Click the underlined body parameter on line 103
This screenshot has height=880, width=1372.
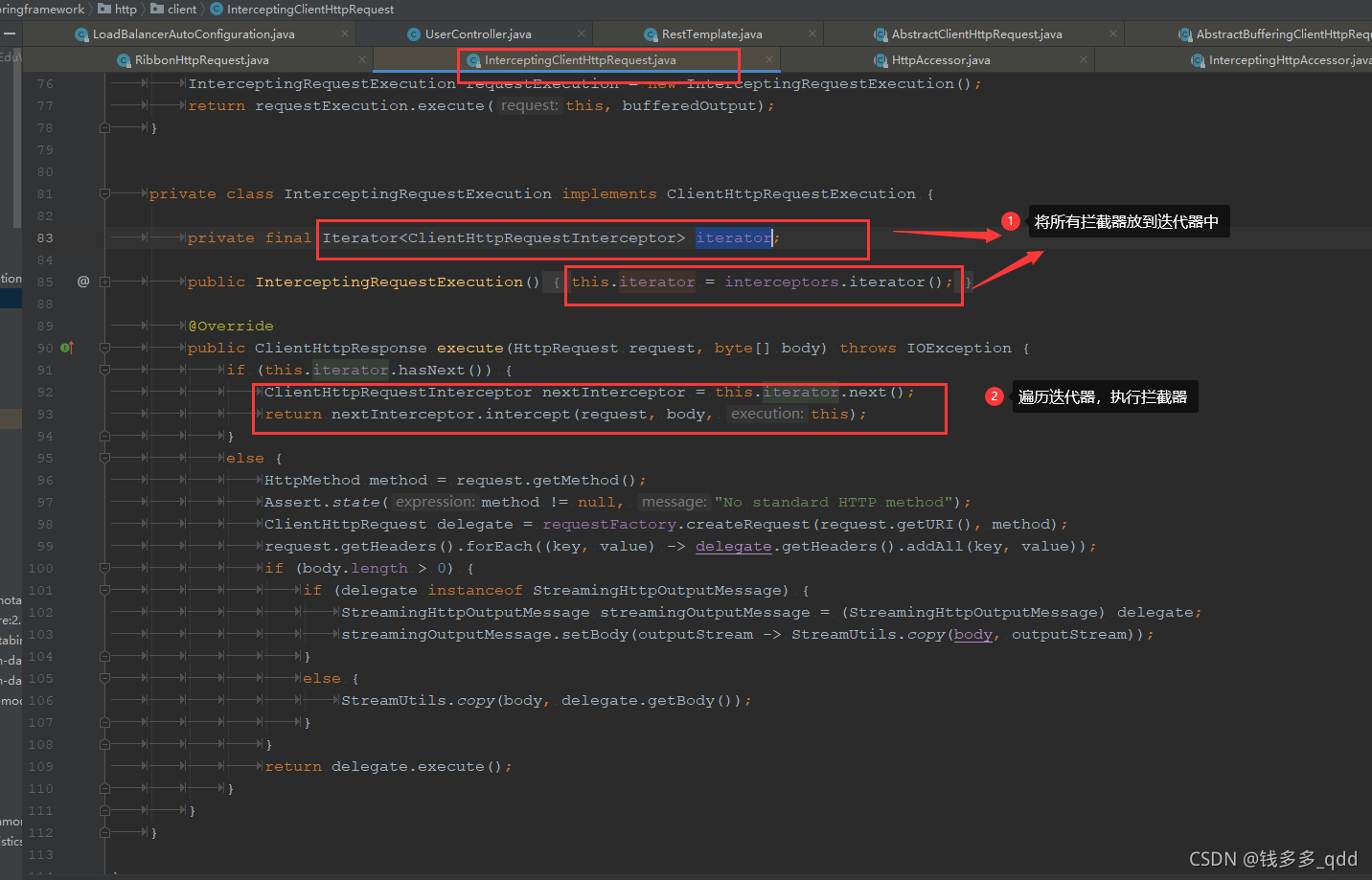click(x=972, y=634)
